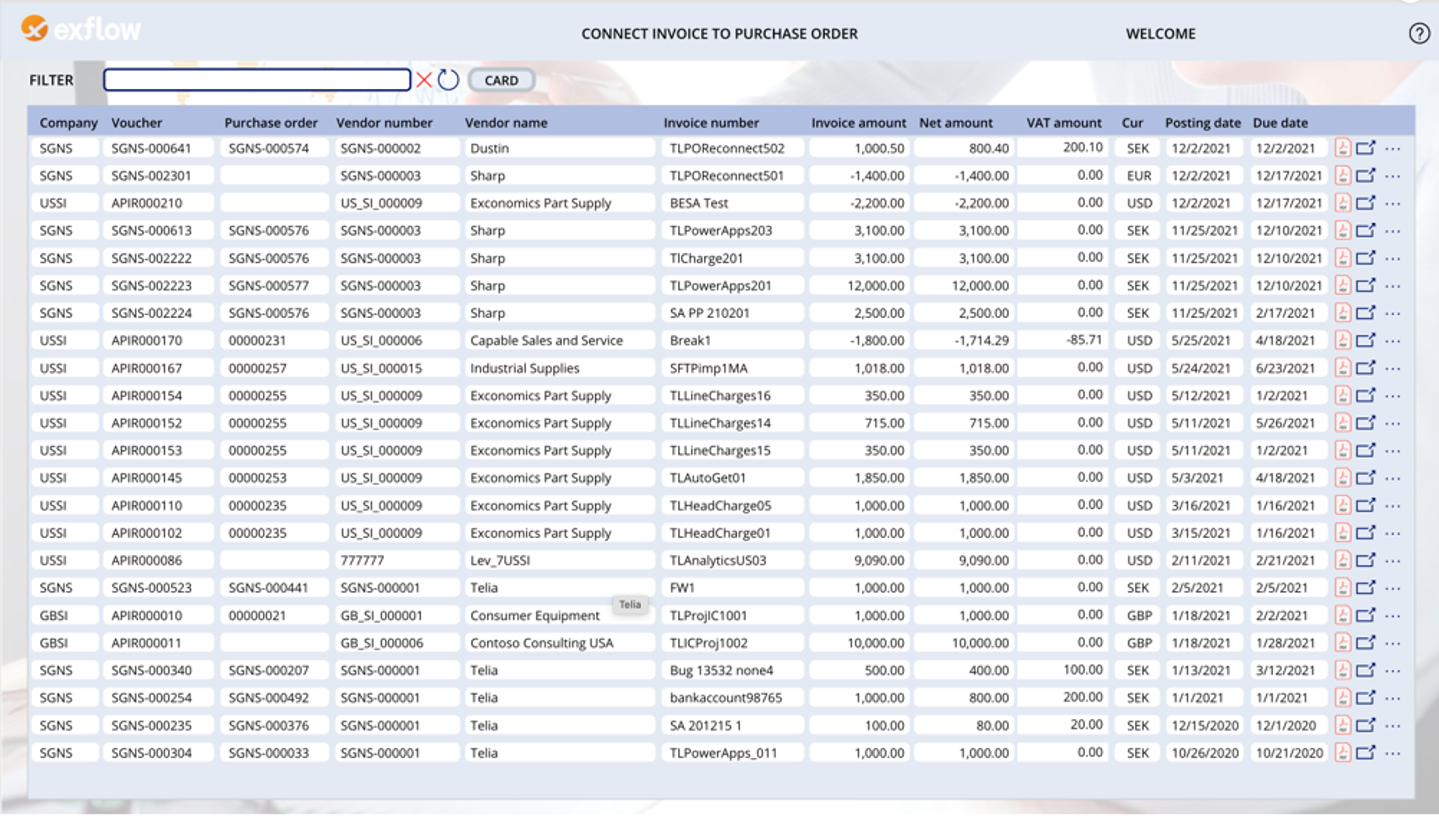Open the PDF icon for invoice Break1
Screen dimensions: 1439x816
(x=1342, y=340)
